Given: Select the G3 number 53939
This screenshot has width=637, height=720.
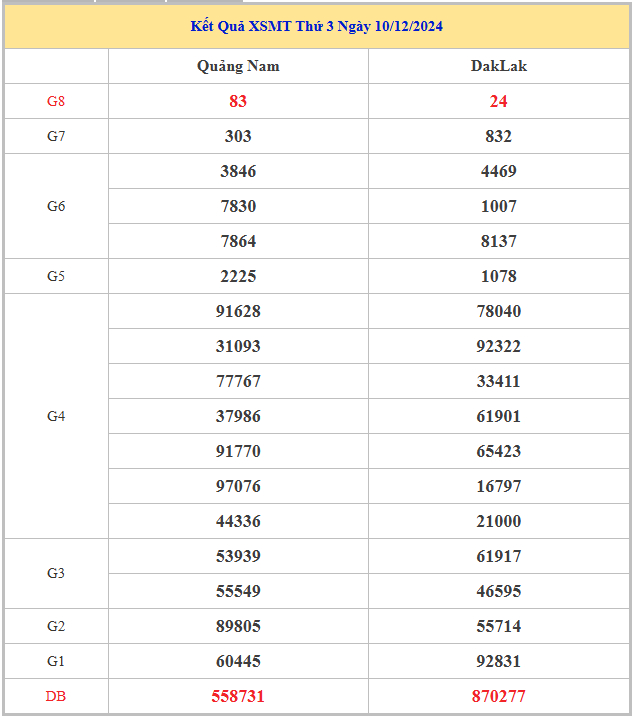Looking at the screenshot, I should coord(238,556).
